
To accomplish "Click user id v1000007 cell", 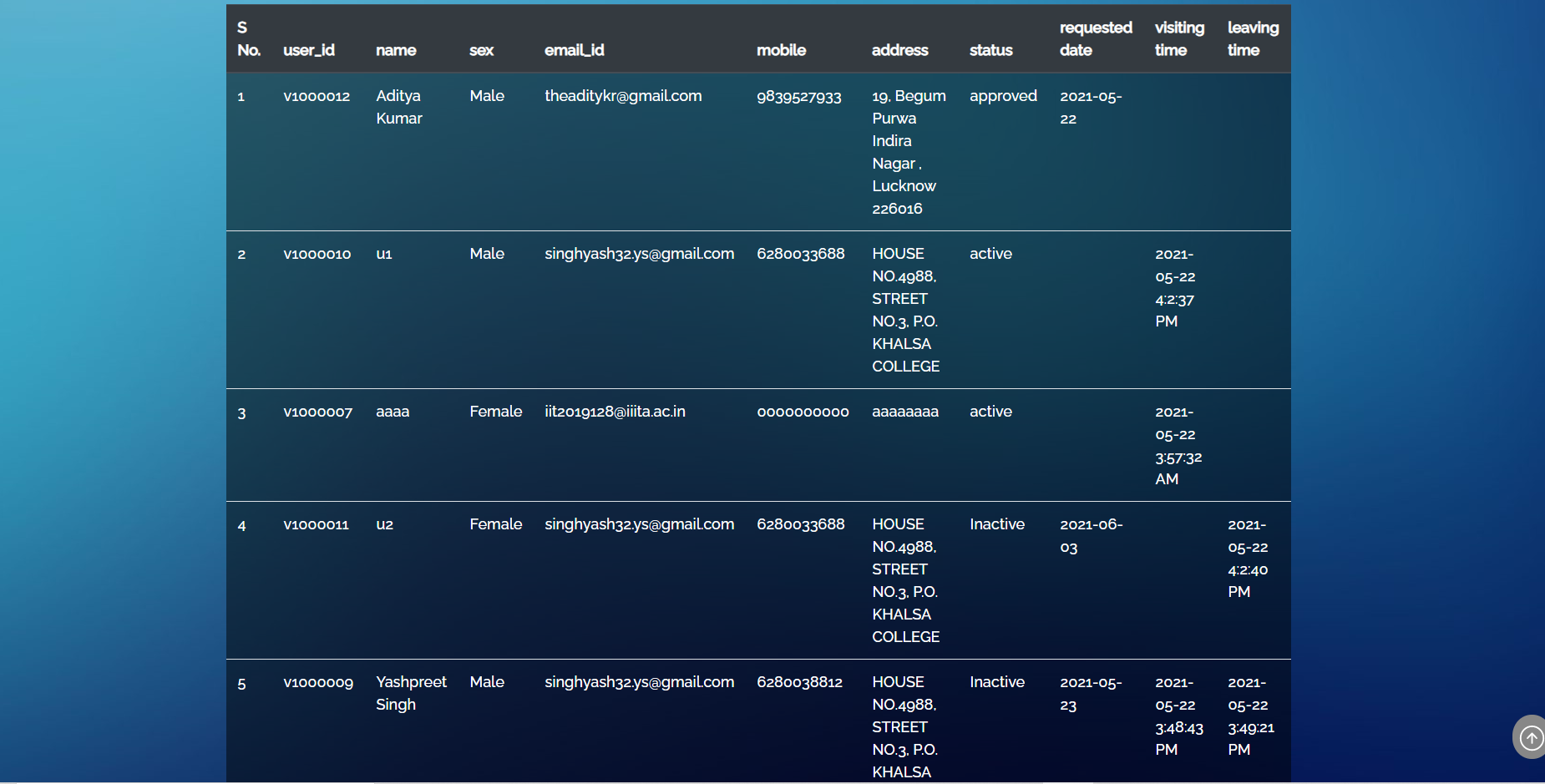I will click(318, 412).
